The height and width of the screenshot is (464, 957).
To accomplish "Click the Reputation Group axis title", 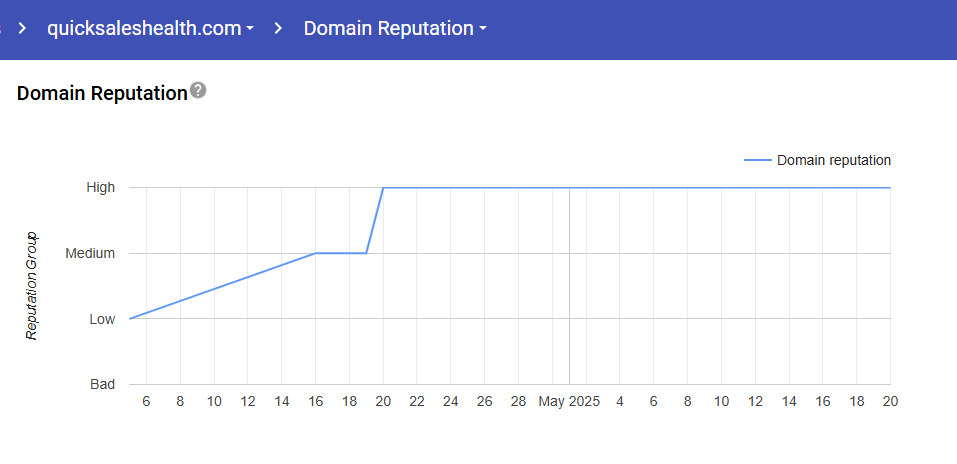I will [x=31, y=286].
